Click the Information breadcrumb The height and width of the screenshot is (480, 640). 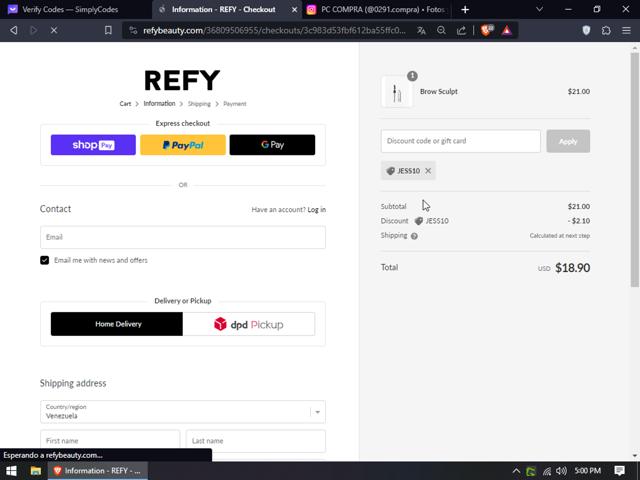click(x=159, y=104)
